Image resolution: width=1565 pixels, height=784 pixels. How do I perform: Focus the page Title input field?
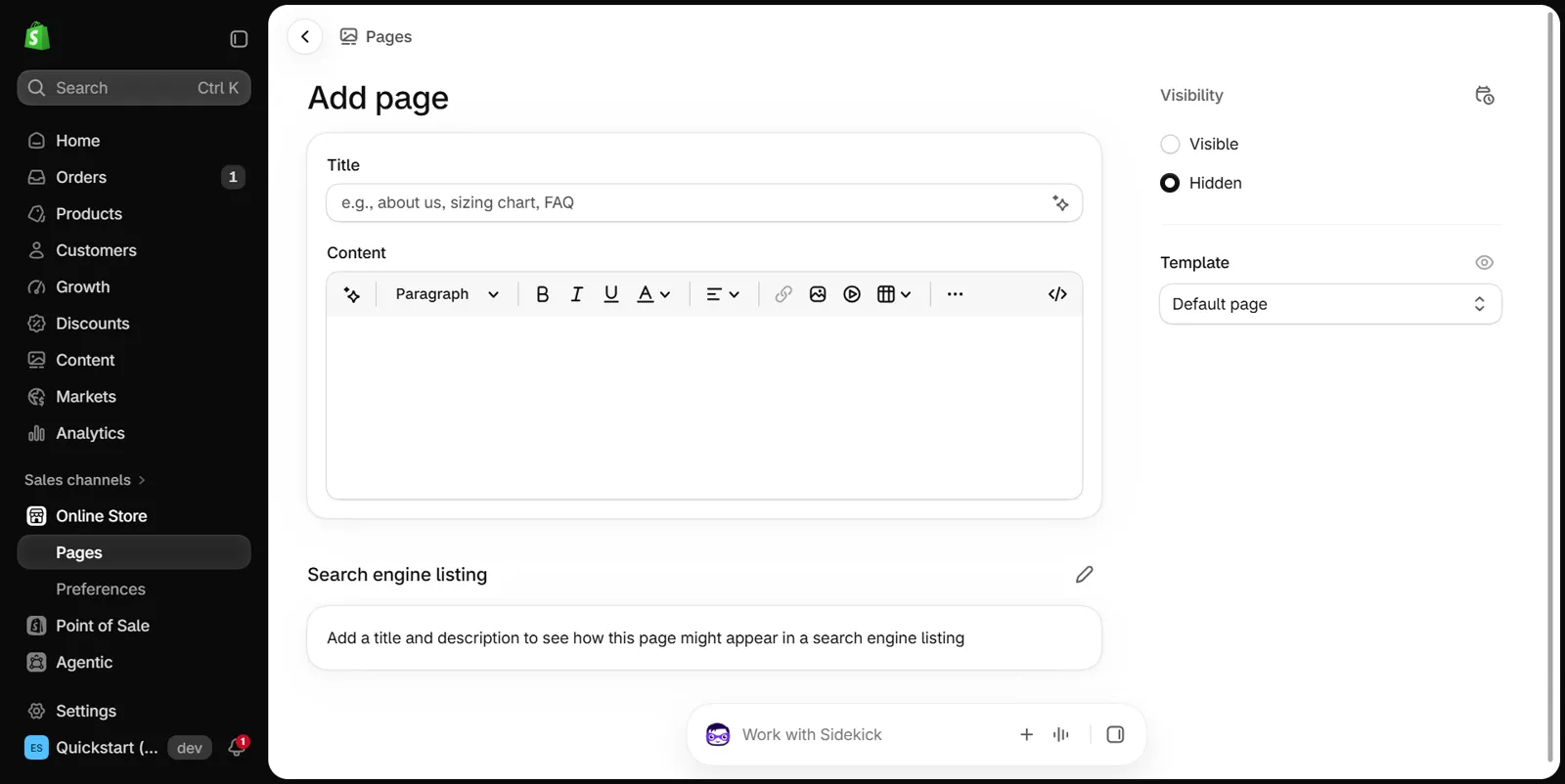point(704,203)
